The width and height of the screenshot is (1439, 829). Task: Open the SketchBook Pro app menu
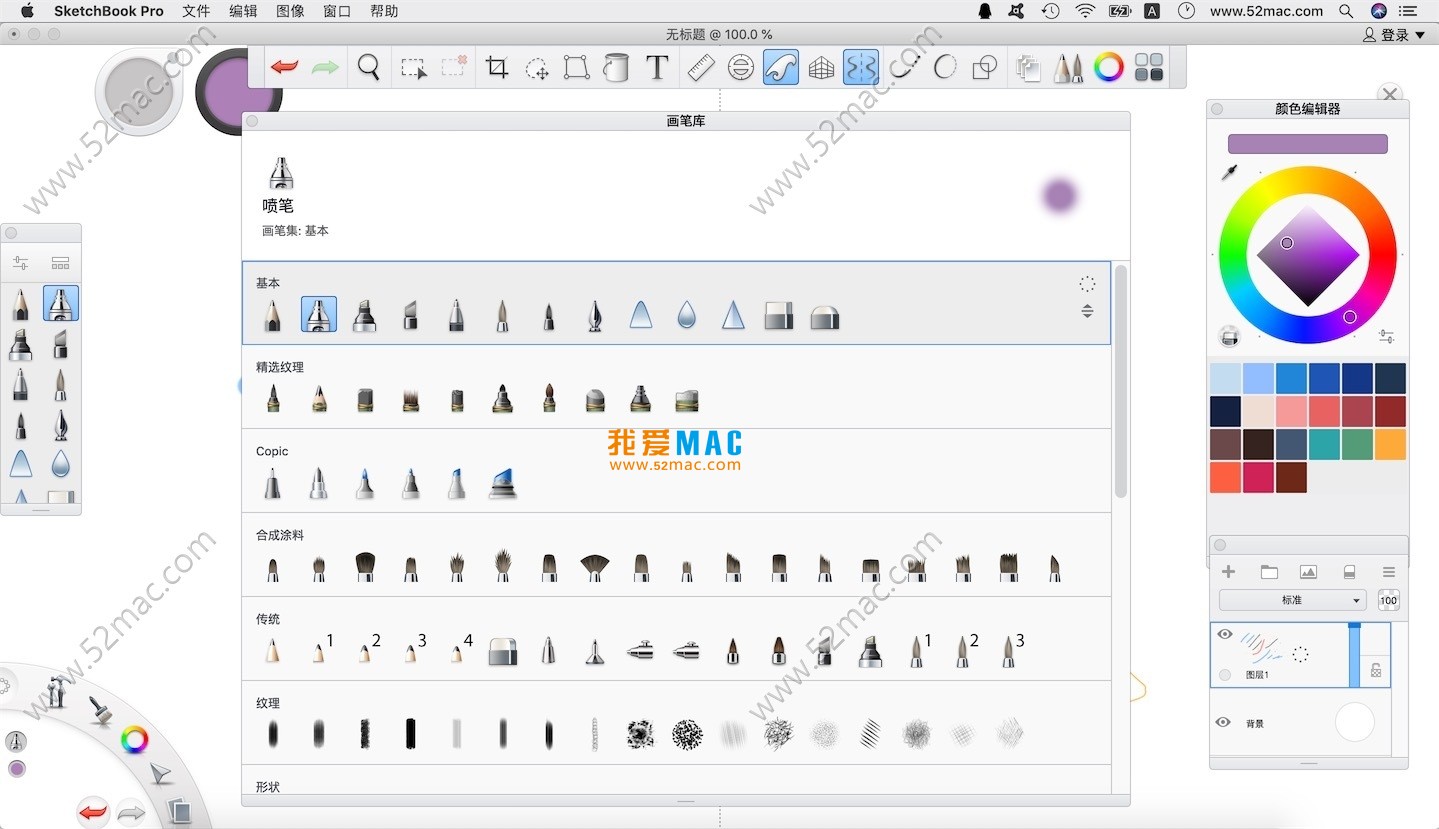click(109, 11)
